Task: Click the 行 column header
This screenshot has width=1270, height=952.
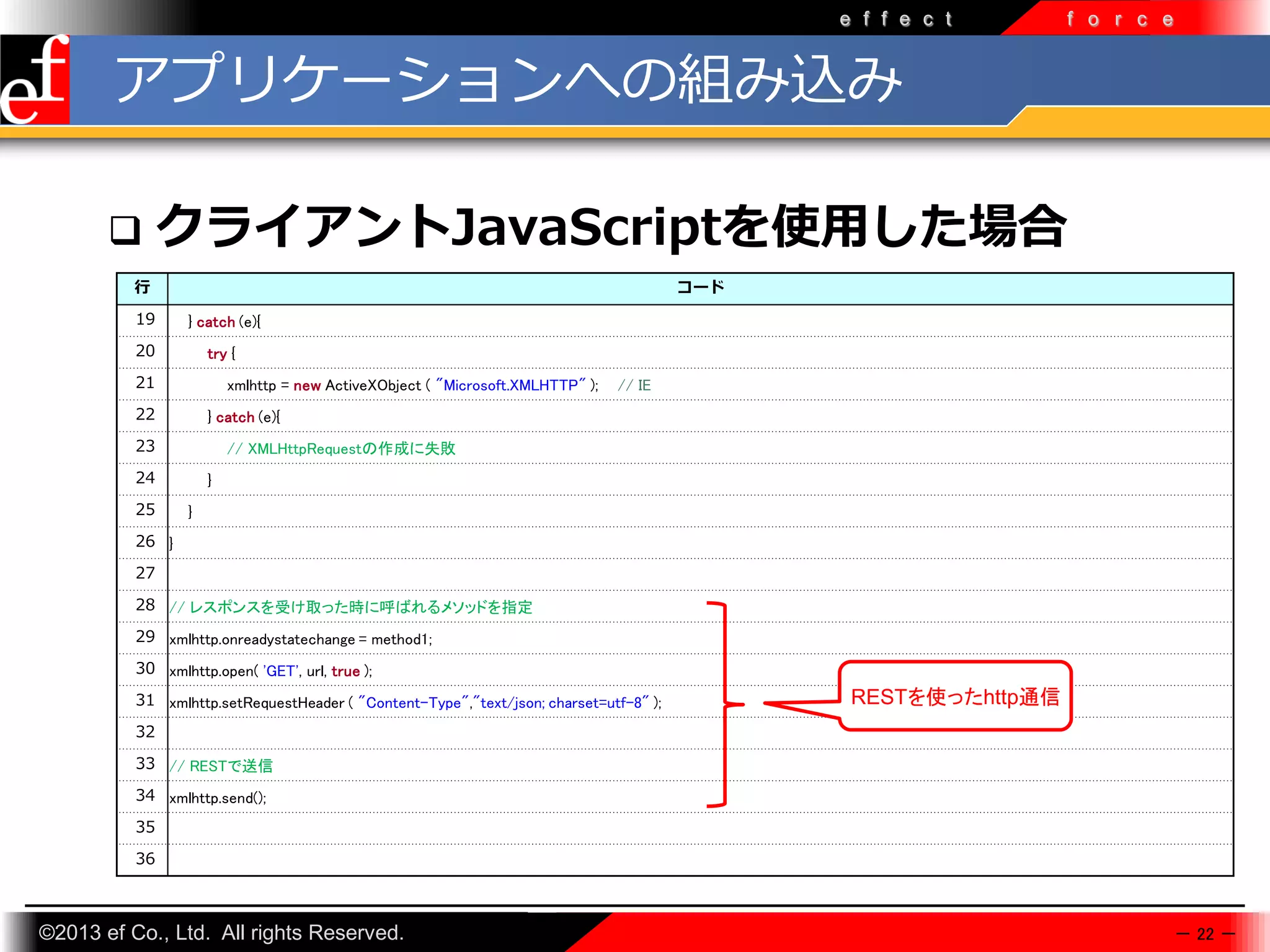Action: (142, 288)
